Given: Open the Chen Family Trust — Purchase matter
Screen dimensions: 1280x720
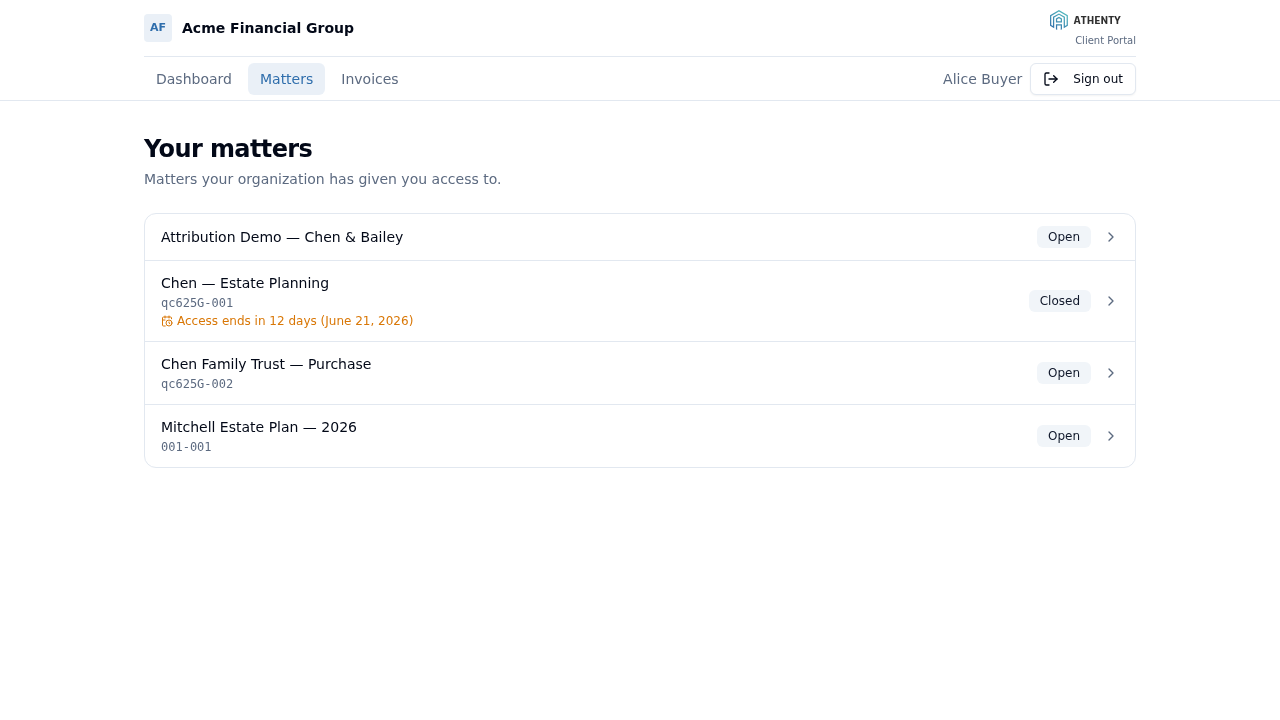Looking at the screenshot, I should pyautogui.click(x=640, y=373).
